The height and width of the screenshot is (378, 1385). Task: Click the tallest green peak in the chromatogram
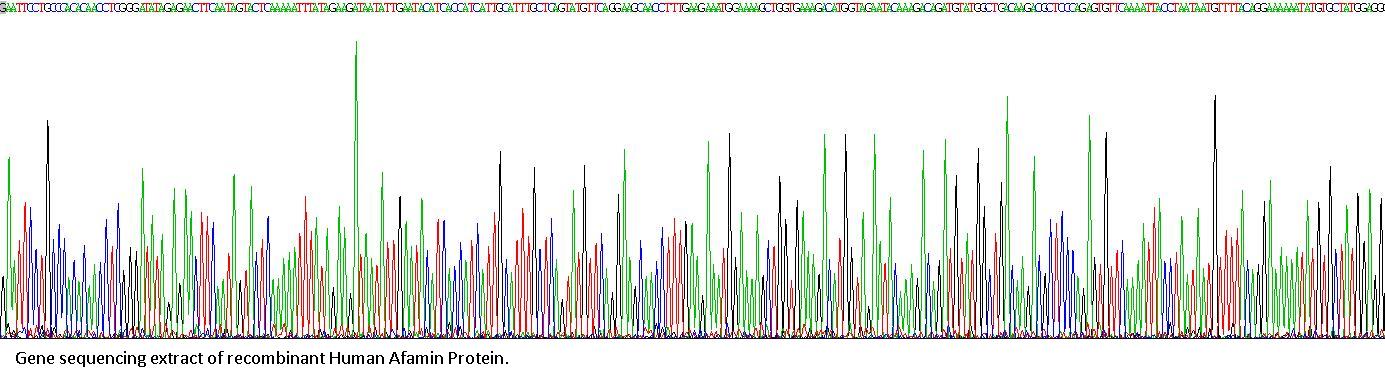point(356,185)
